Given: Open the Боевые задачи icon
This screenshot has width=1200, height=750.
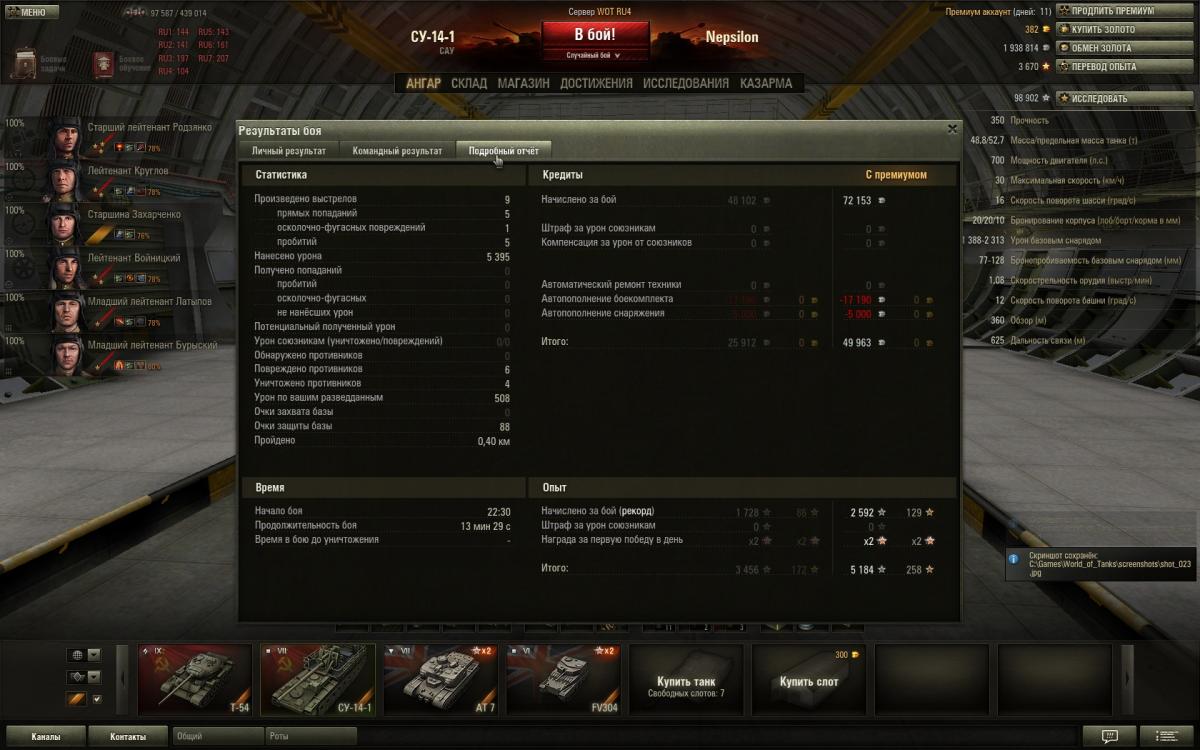Looking at the screenshot, I should pyautogui.click(x=25, y=64).
